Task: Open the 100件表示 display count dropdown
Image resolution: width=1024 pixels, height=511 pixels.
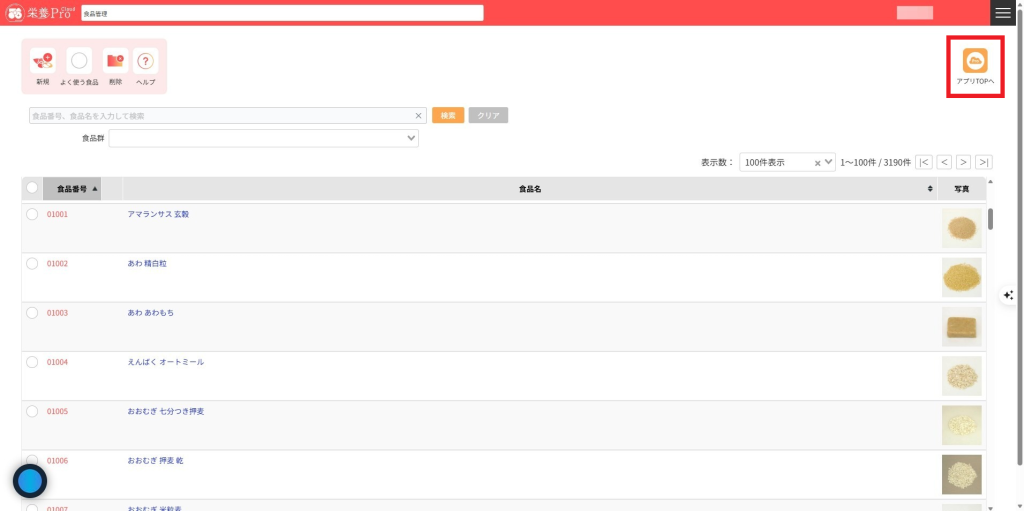Action: pos(828,162)
